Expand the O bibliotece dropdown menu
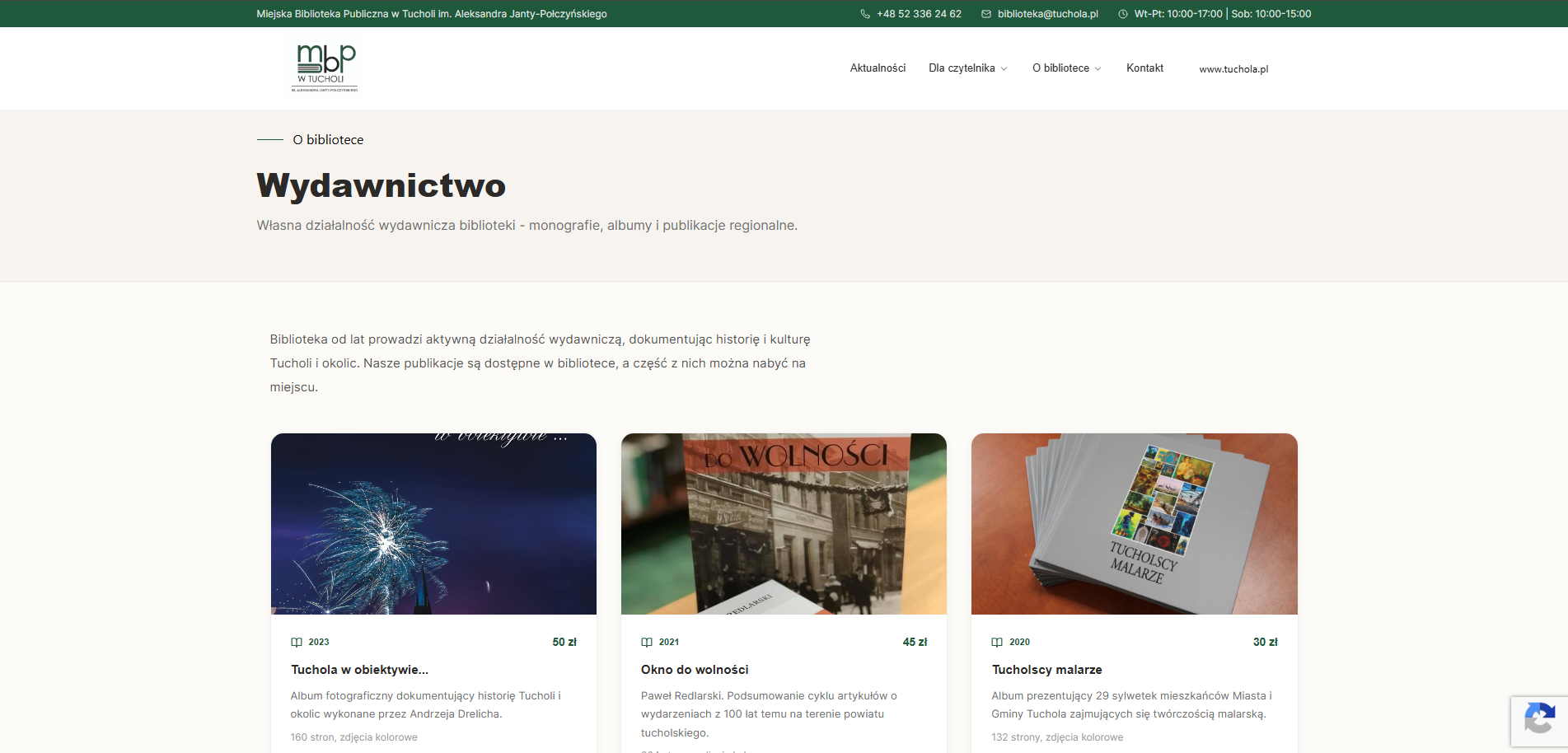 (1067, 68)
